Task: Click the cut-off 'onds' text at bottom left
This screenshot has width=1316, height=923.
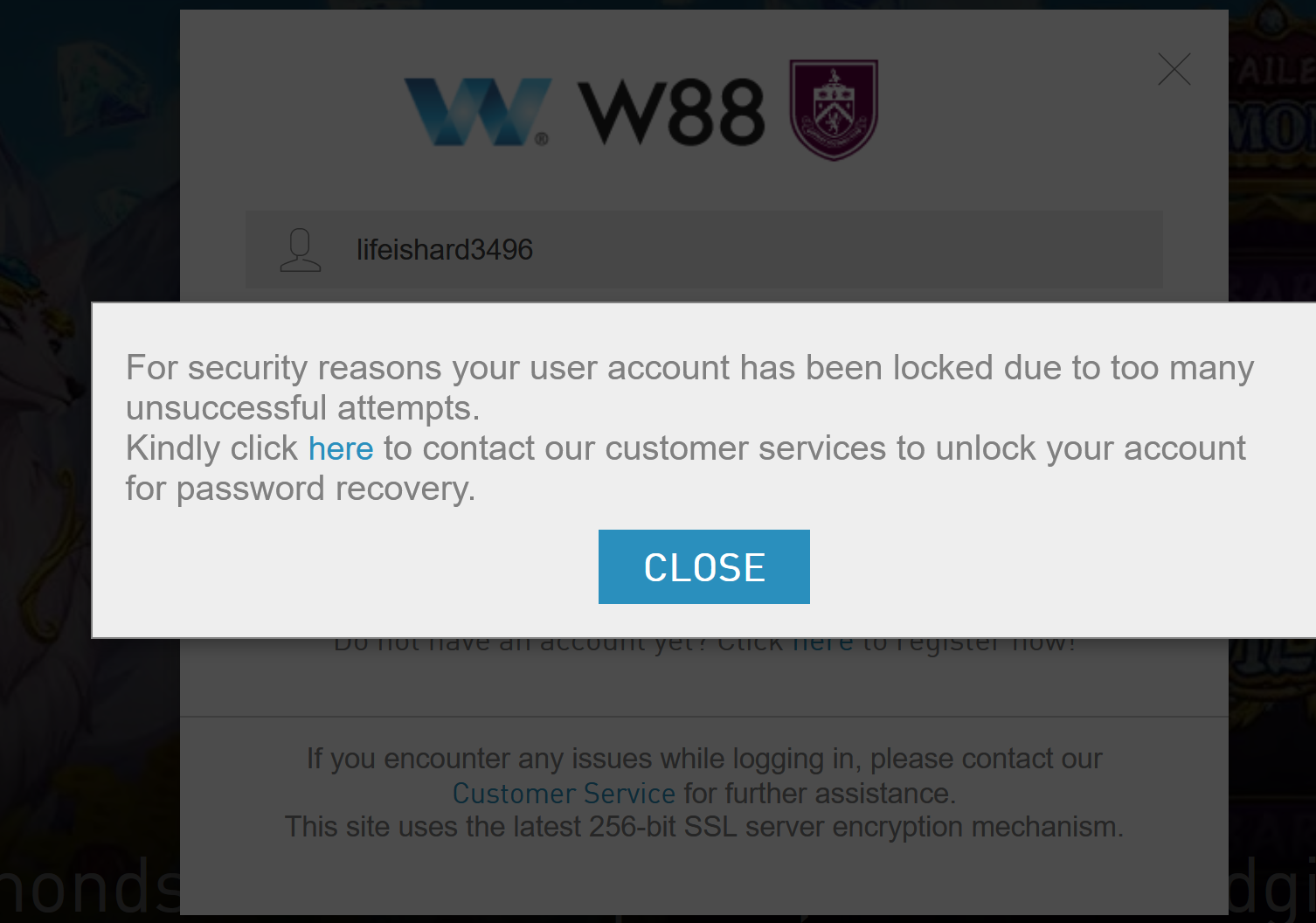Action: click(87, 887)
